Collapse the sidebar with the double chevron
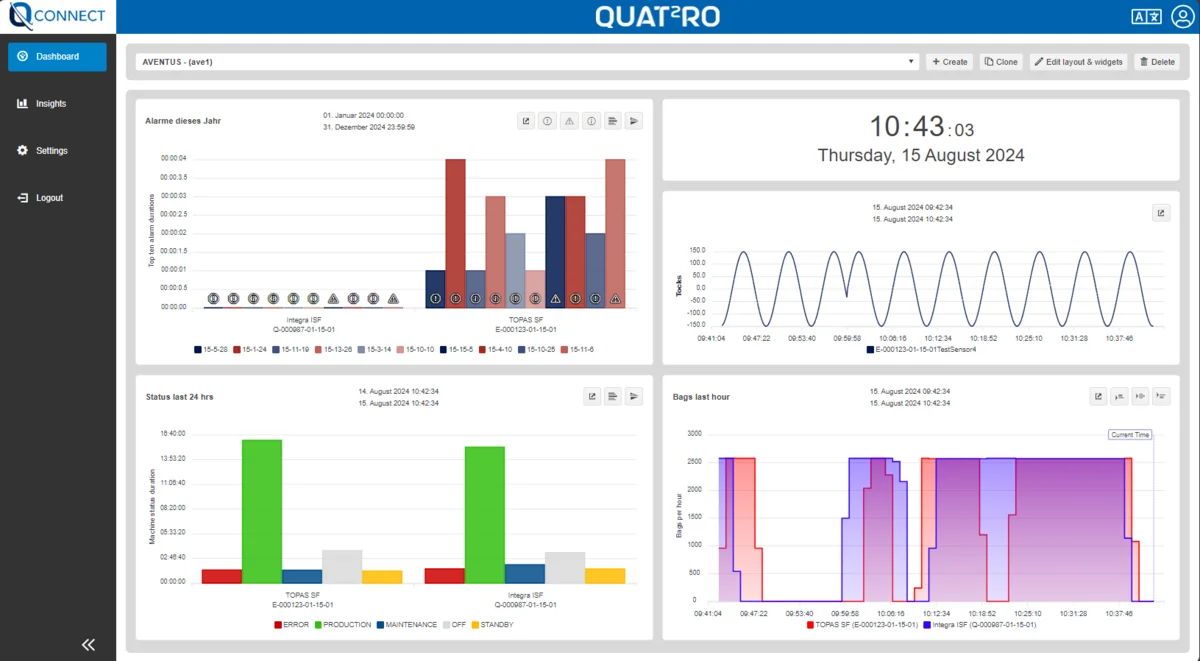Screen dimensions: 1200x661 (x=88, y=645)
